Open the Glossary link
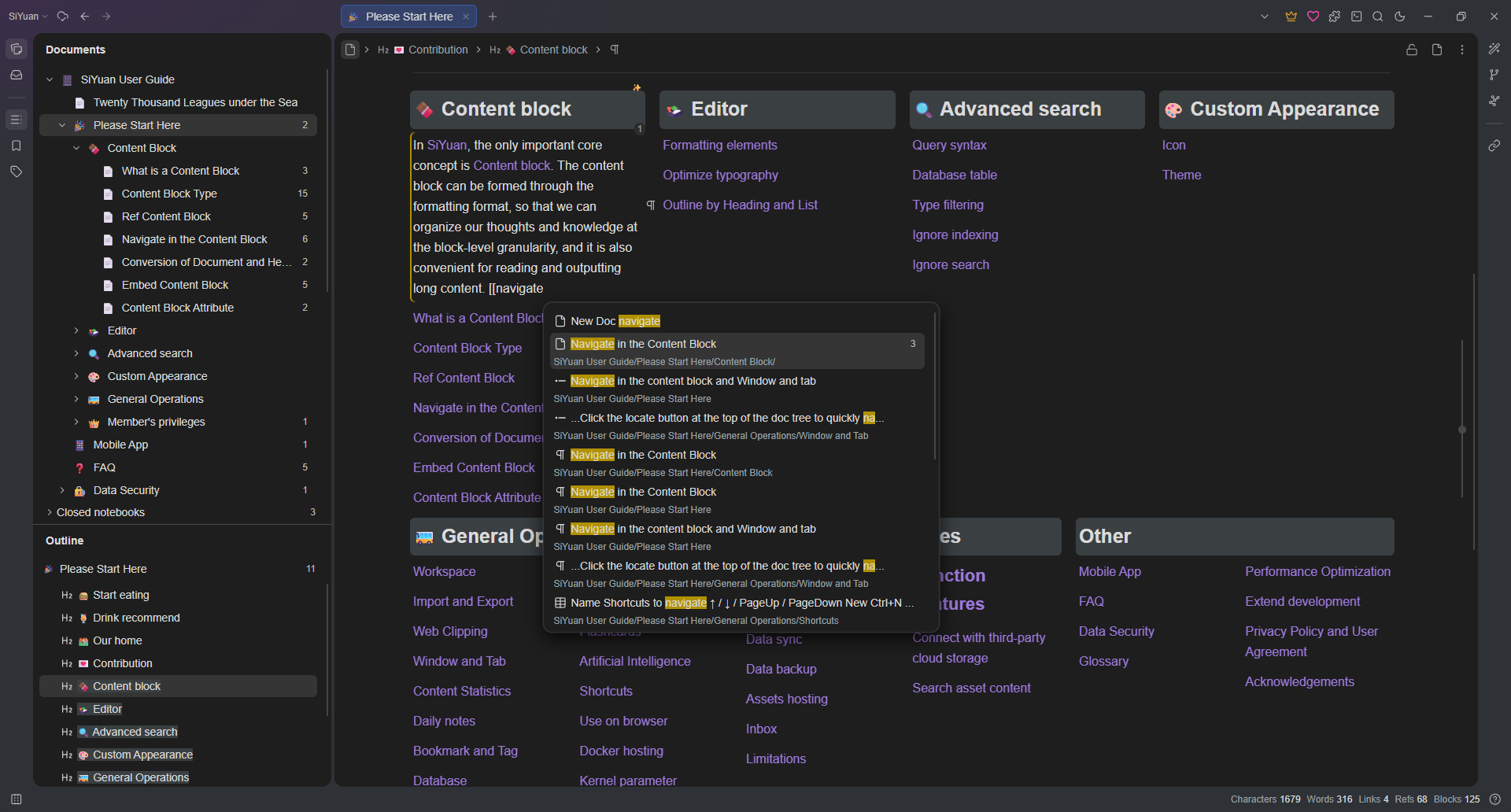The height and width of the screenshot is (812, 1511). [x=1103, y=661]
